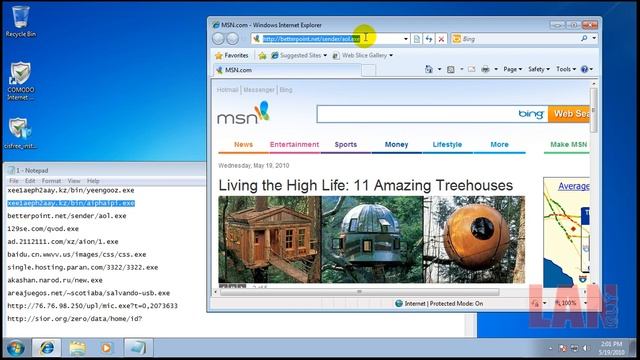
Task: Expand the Help button dropdown arrow
Action: 591,69
